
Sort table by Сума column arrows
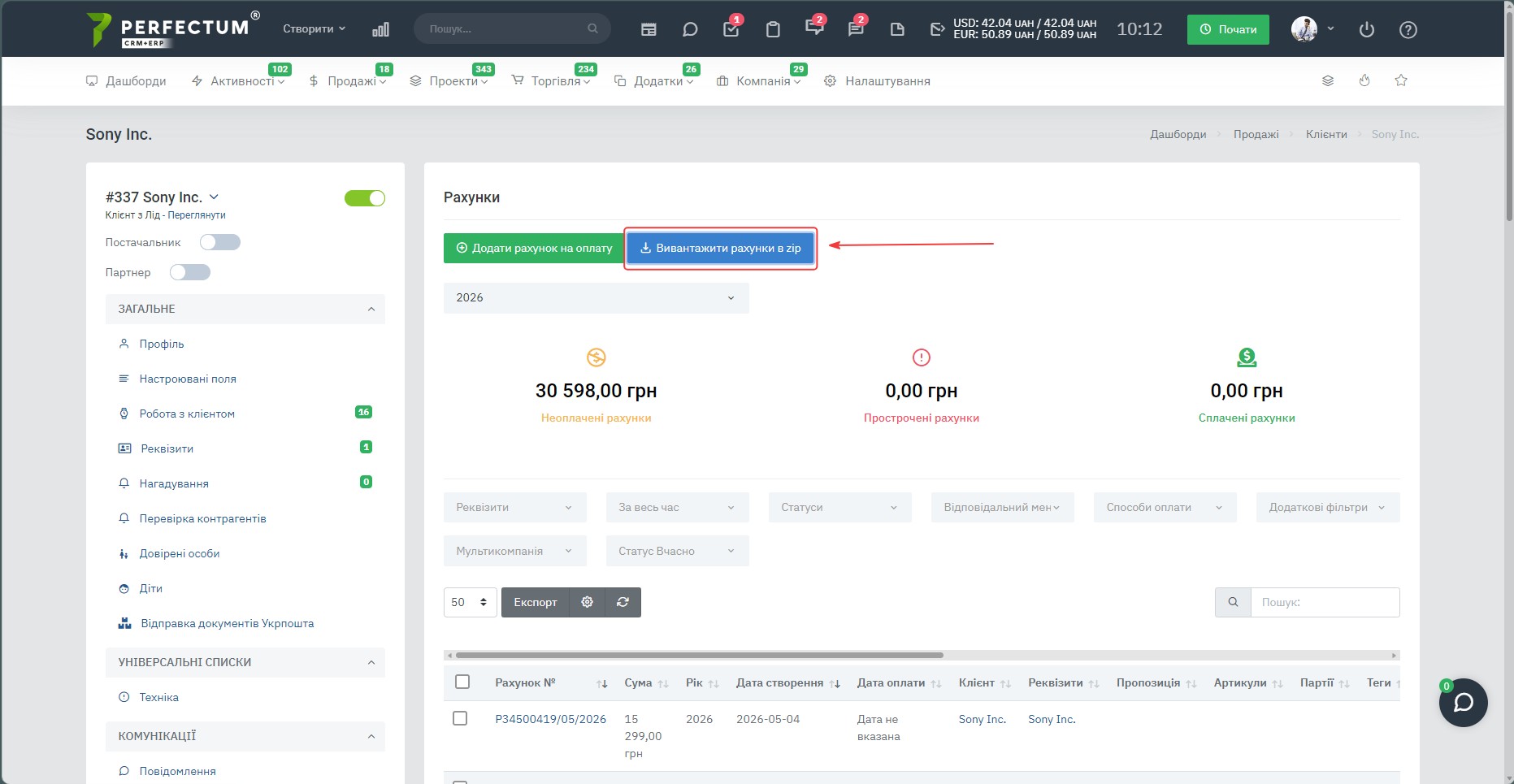[x=663, y=684]
